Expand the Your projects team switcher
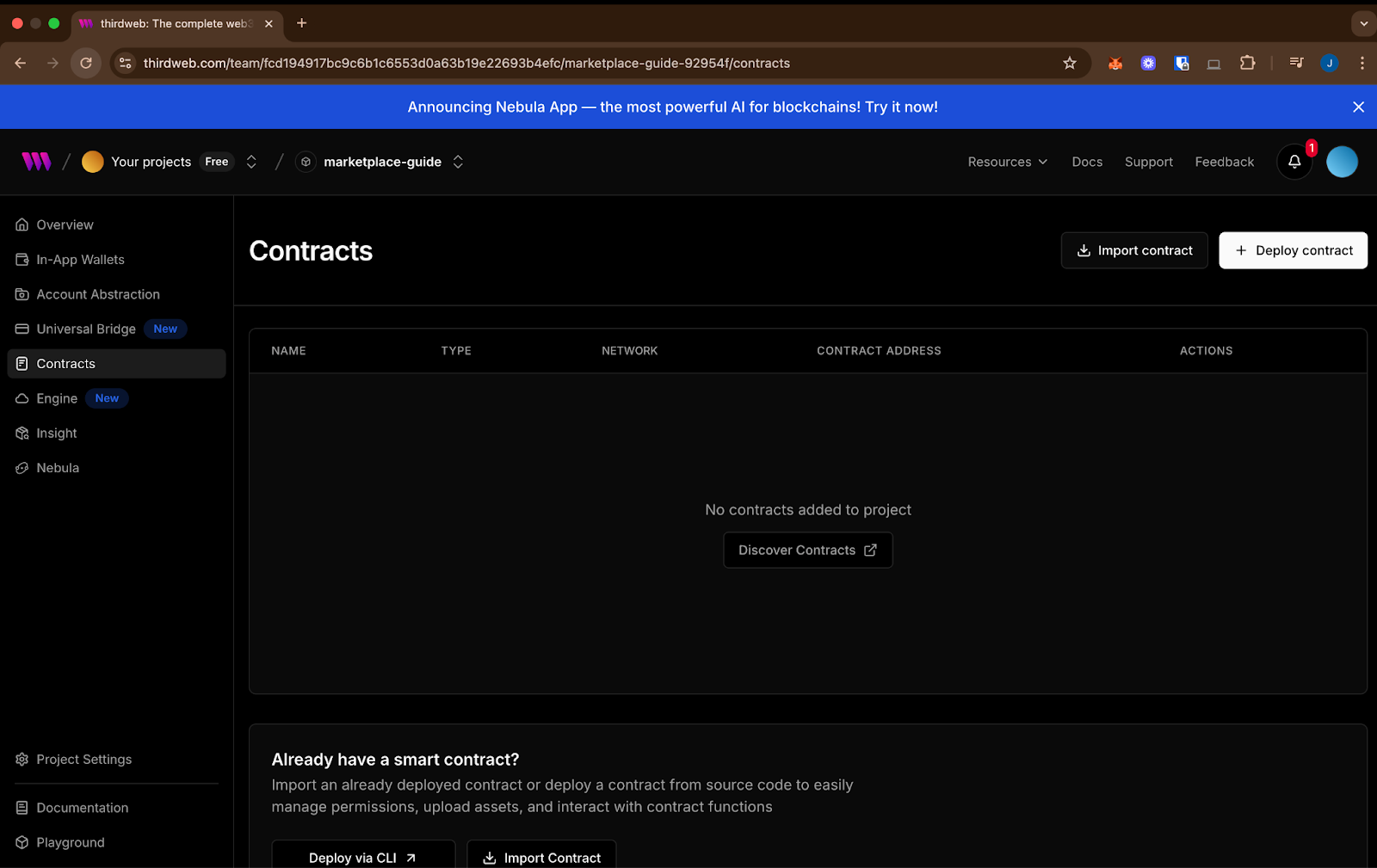The height and width of the screenshot is (868, 1377). pyautogui.click(x=250, y=162)
